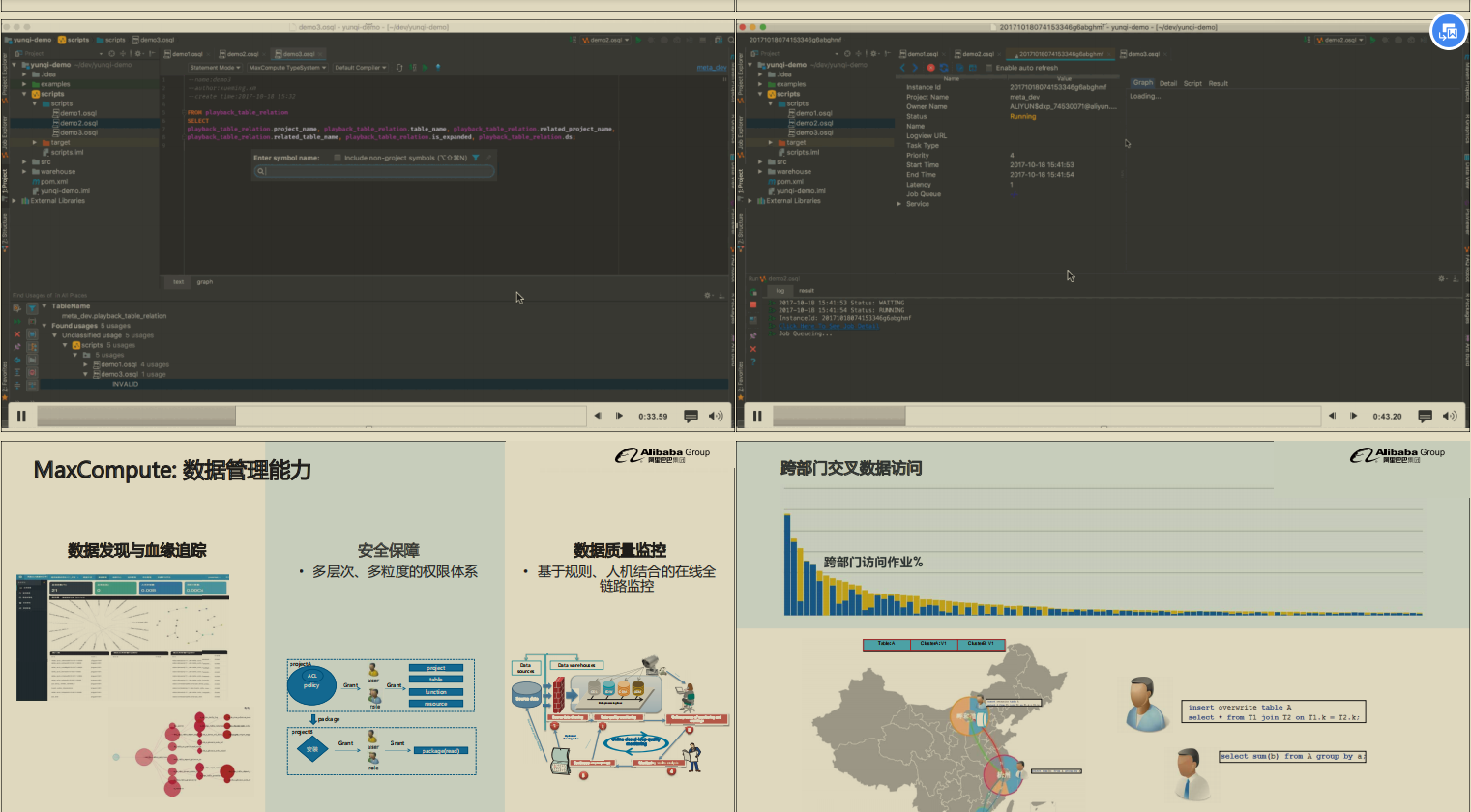Viewport: 1471px width, 812px height.
Task: Step forward one frame in right video
Action: (x=1354, y=416)
